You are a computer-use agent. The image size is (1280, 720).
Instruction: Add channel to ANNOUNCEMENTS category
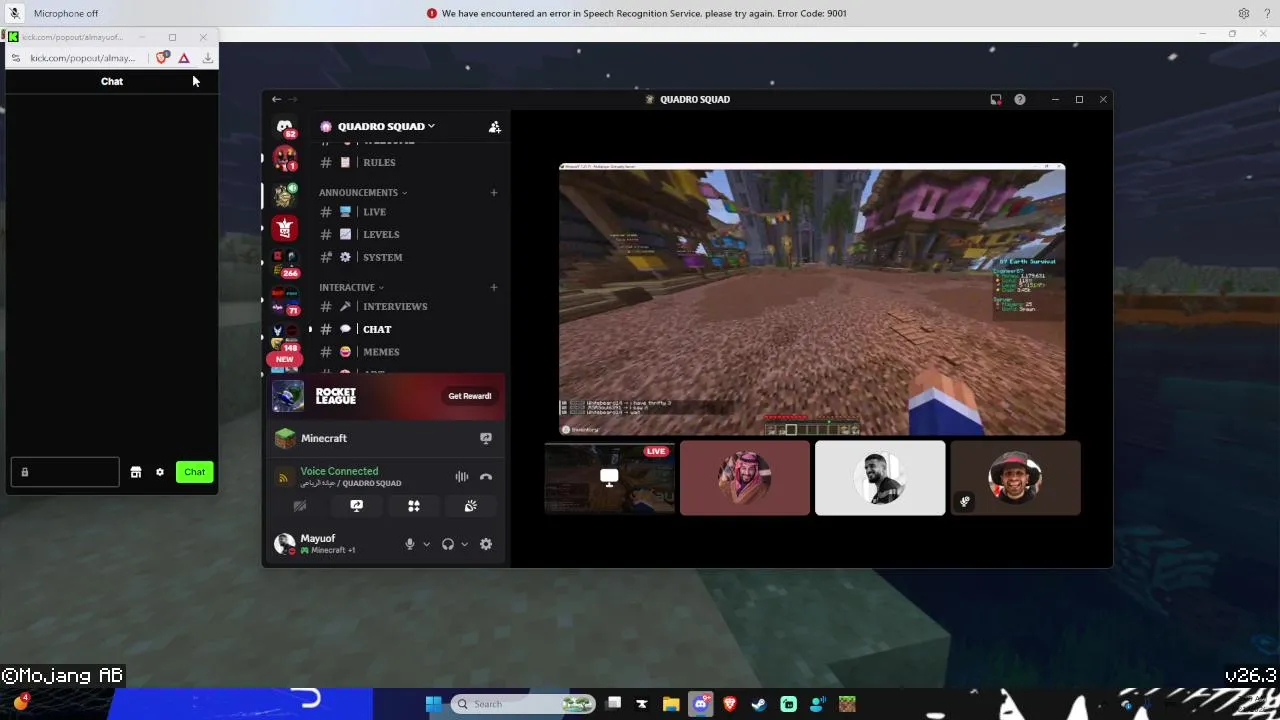493,192
